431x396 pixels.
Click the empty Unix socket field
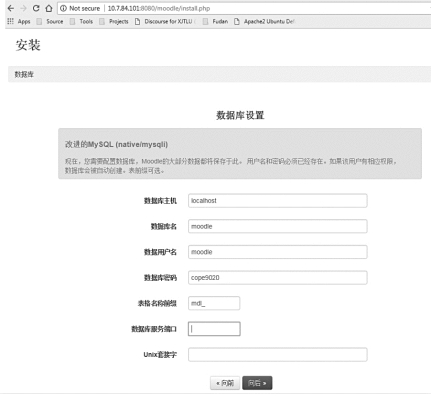278,355
